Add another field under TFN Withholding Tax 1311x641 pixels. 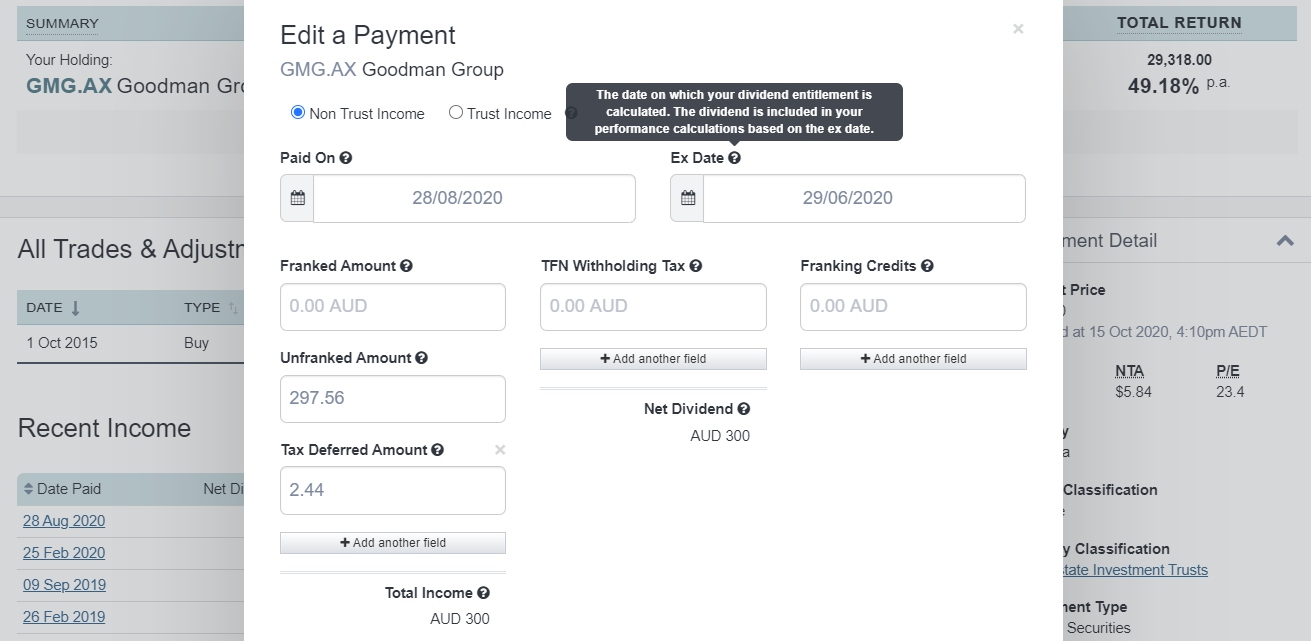[x=653, y=359]
